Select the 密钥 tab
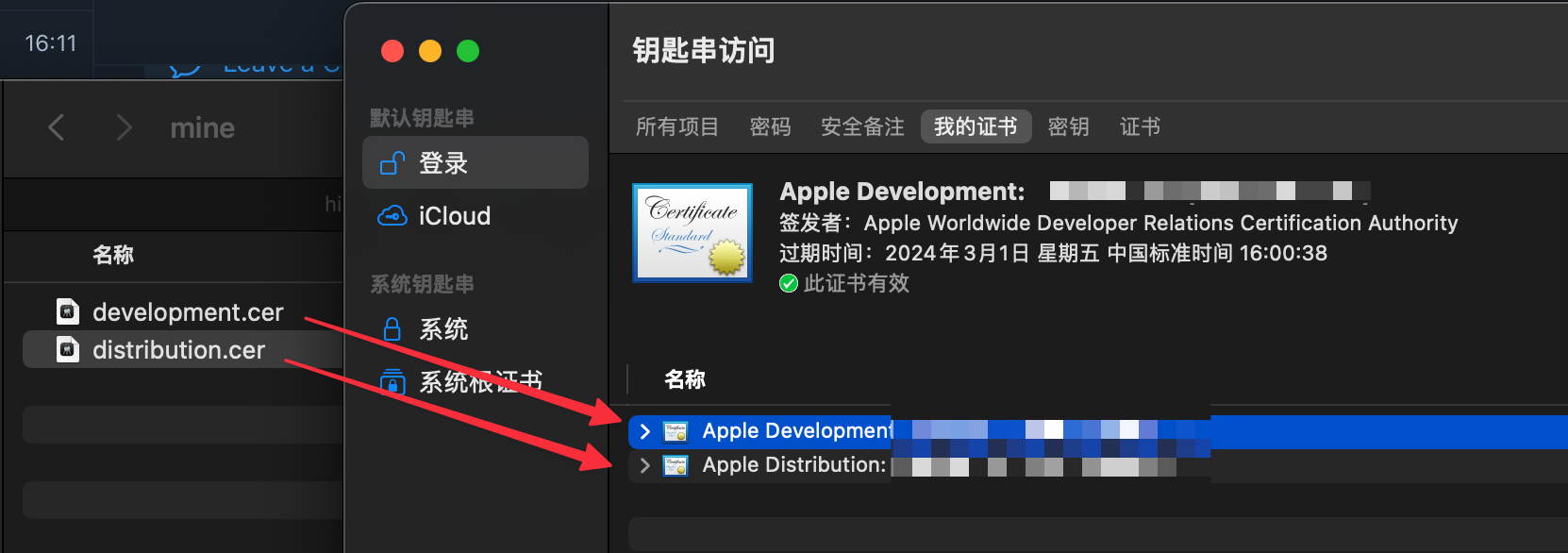The height and width of the screenshot is (553, 1568). (1068, 126)
